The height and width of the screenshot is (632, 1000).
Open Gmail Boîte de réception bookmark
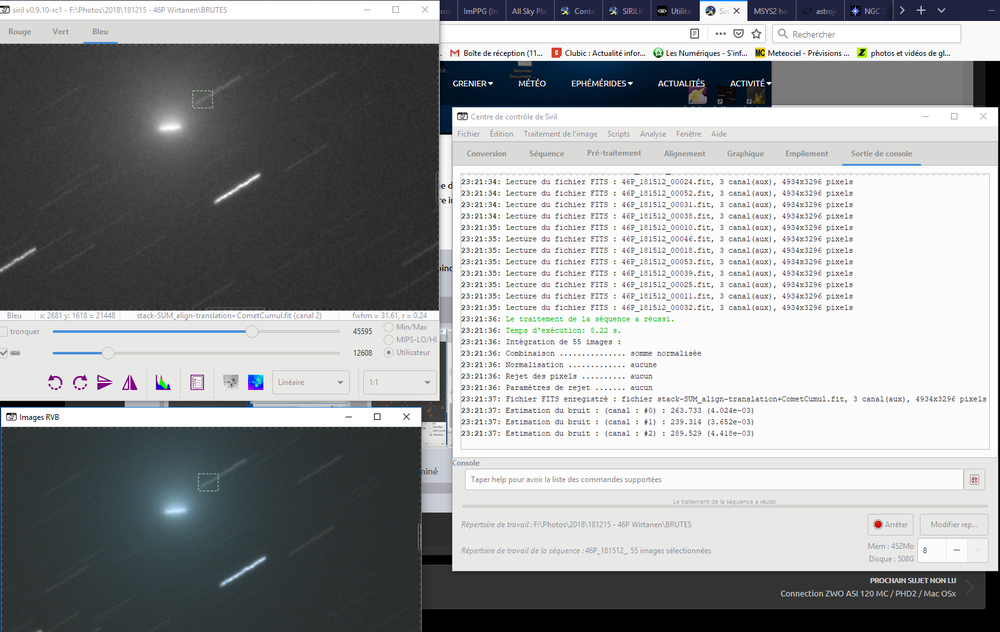pos(496,53)
